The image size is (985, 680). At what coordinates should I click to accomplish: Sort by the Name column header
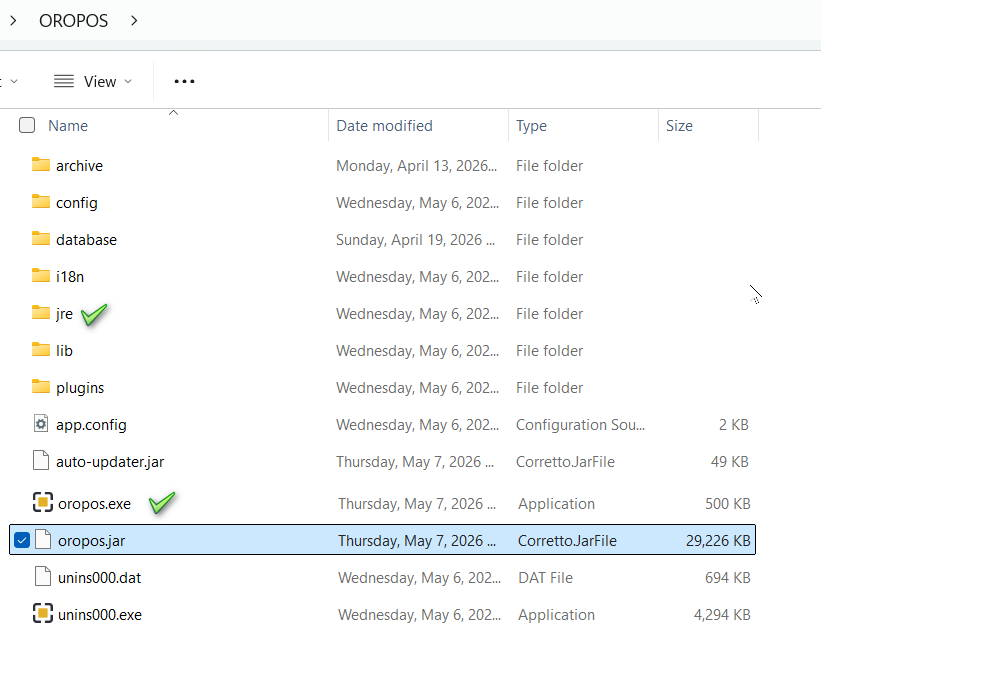(x=68, y=126)
